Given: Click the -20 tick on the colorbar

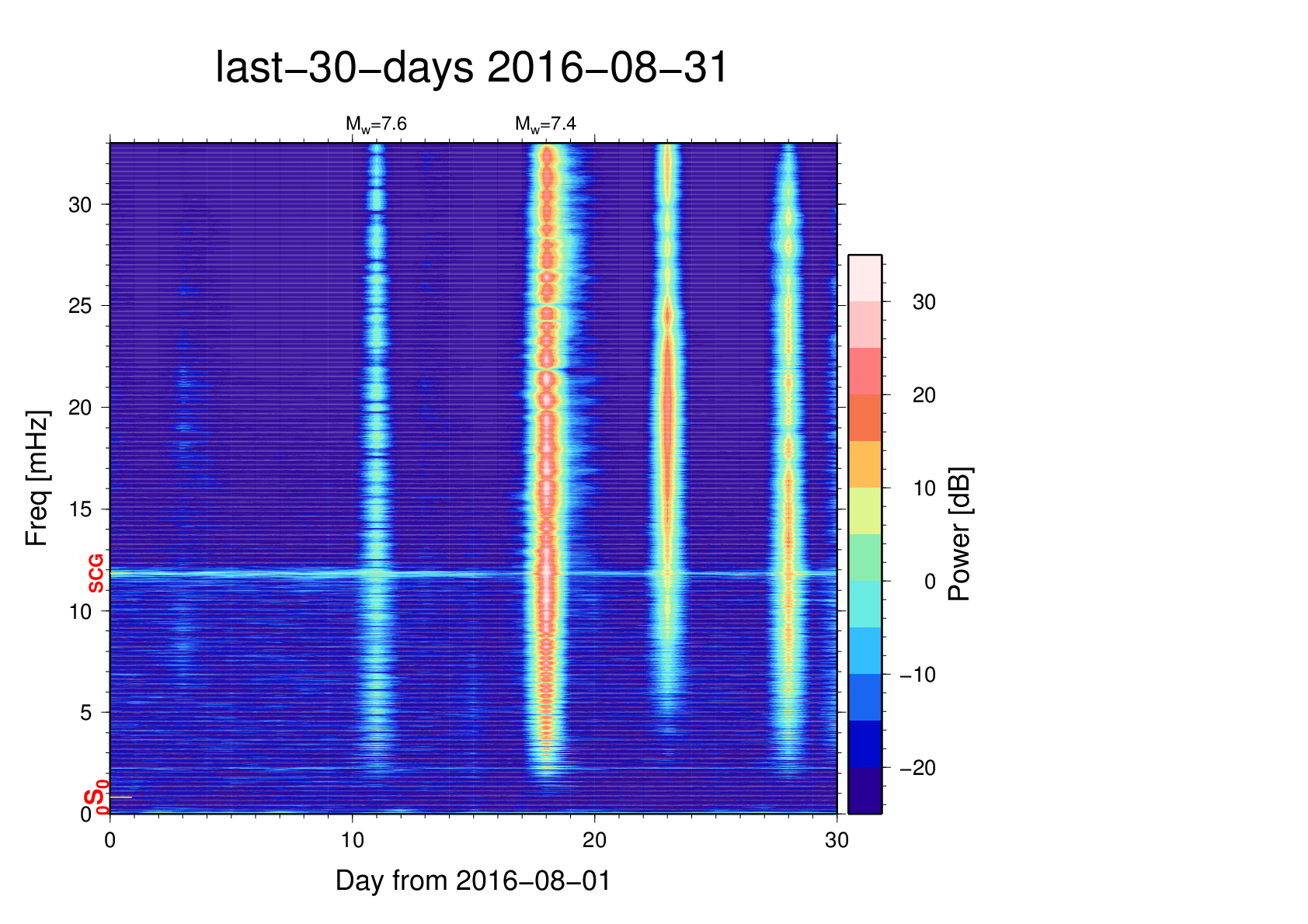Looking at the screenshot, I should 917,768.
